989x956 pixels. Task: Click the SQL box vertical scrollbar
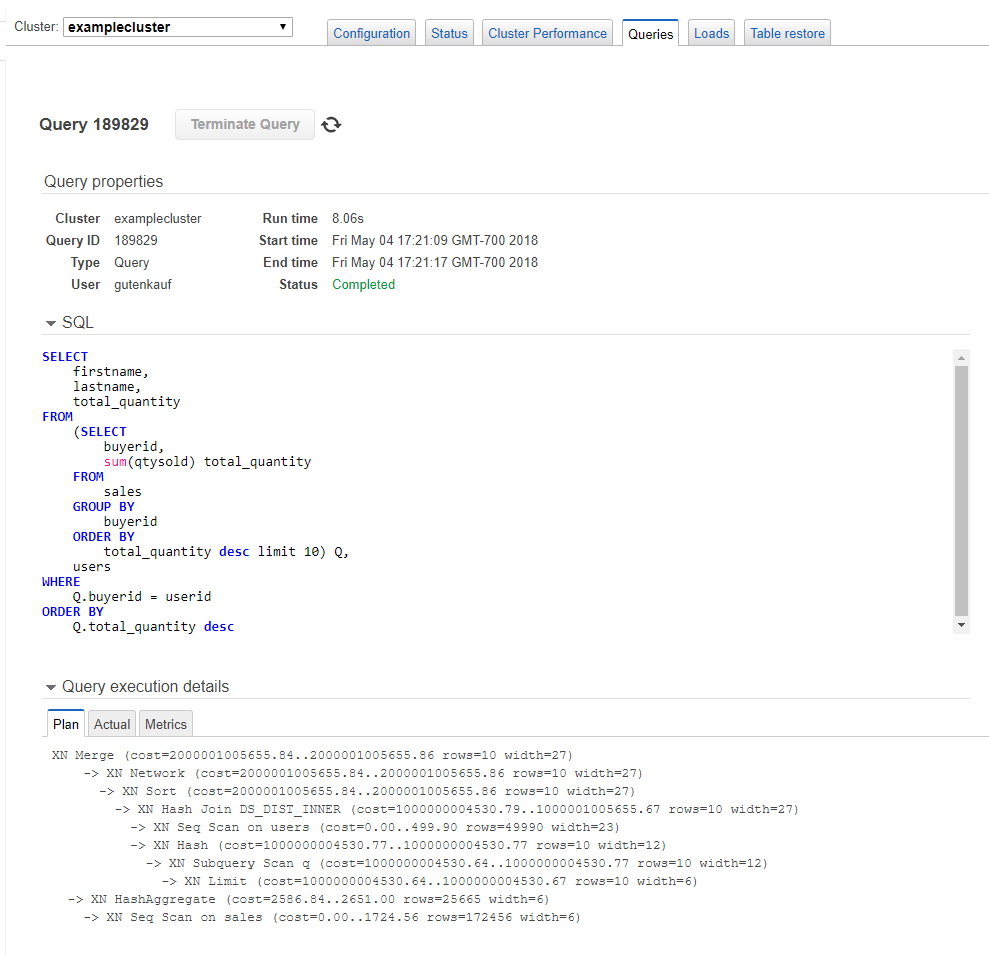point(961,490)
